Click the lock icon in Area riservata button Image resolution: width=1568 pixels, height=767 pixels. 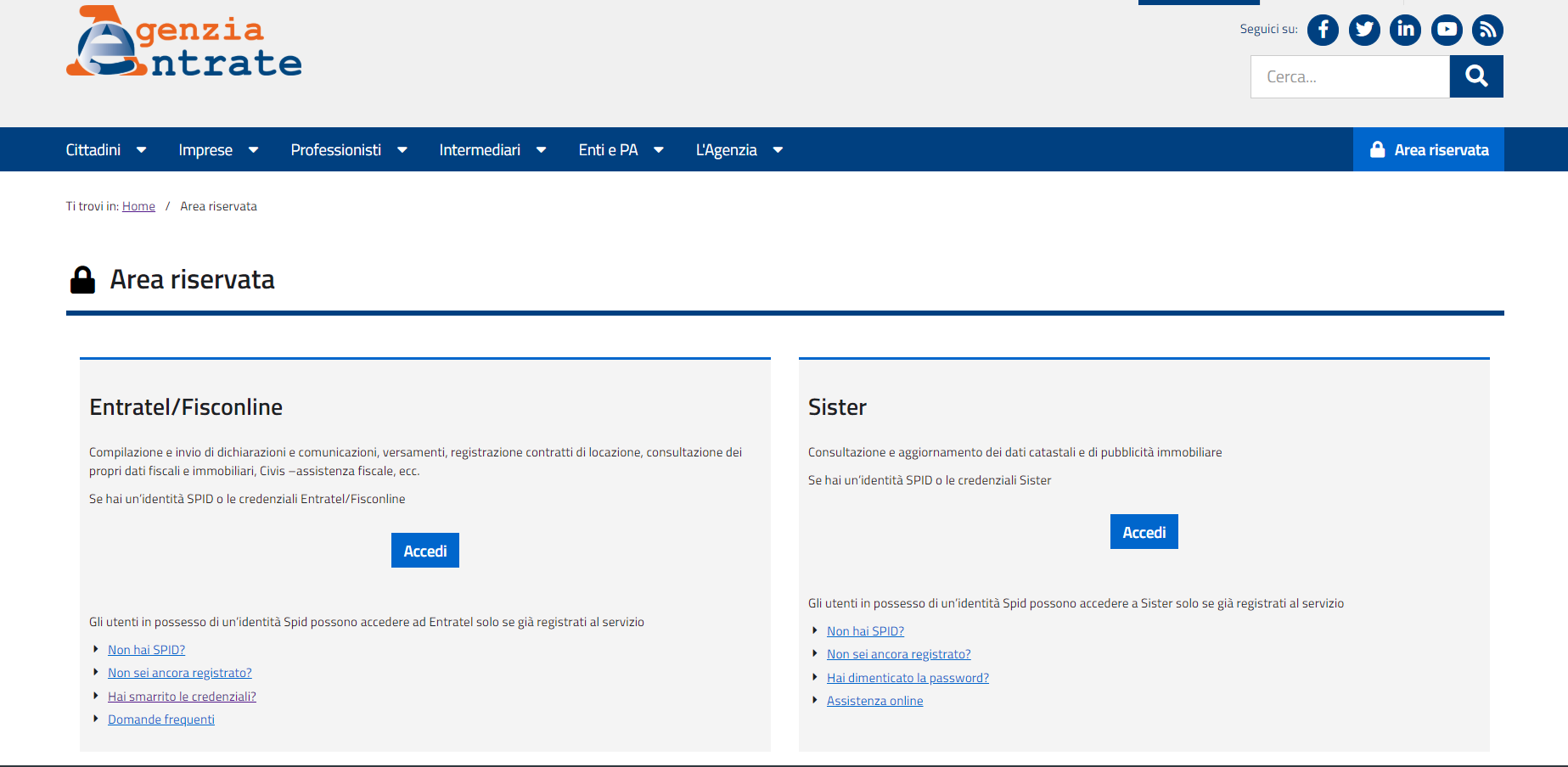tap(1378, 149)
